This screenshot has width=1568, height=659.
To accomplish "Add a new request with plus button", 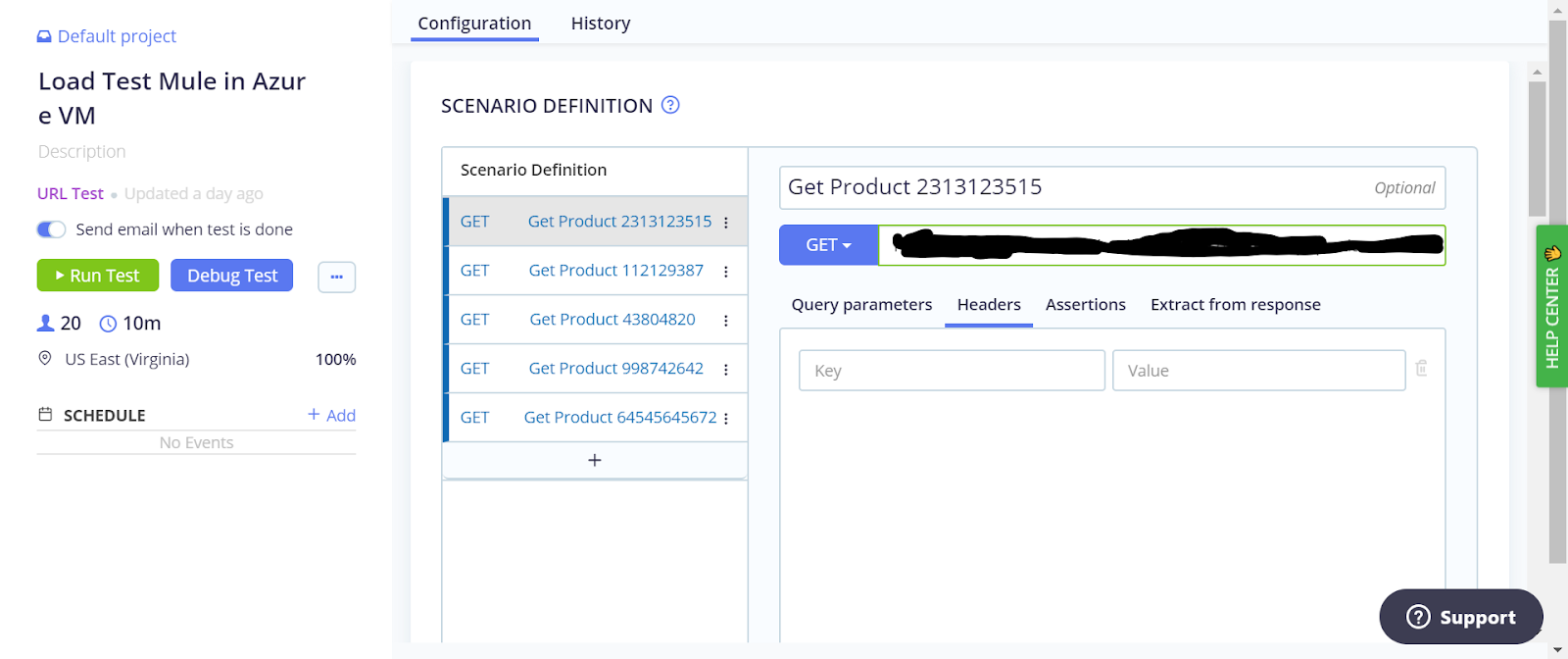I will point(595,461).
